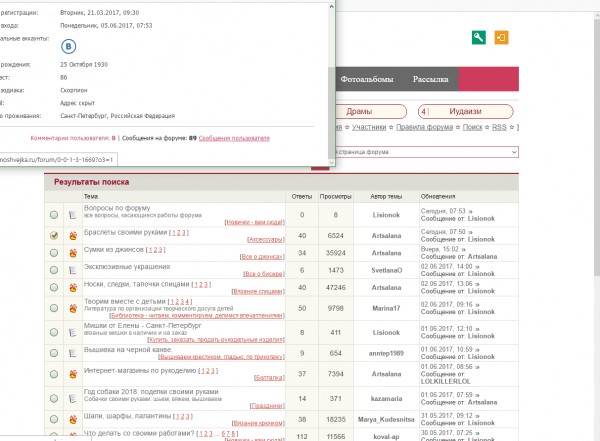
Task: Click the document icon for 'Вышивка на черной канве'
Action: coord(73,353)
